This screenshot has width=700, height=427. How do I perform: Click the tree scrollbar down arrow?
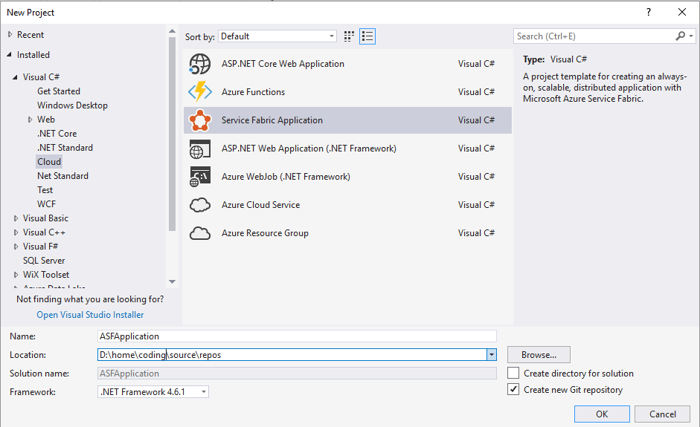(x=172, y=282)
